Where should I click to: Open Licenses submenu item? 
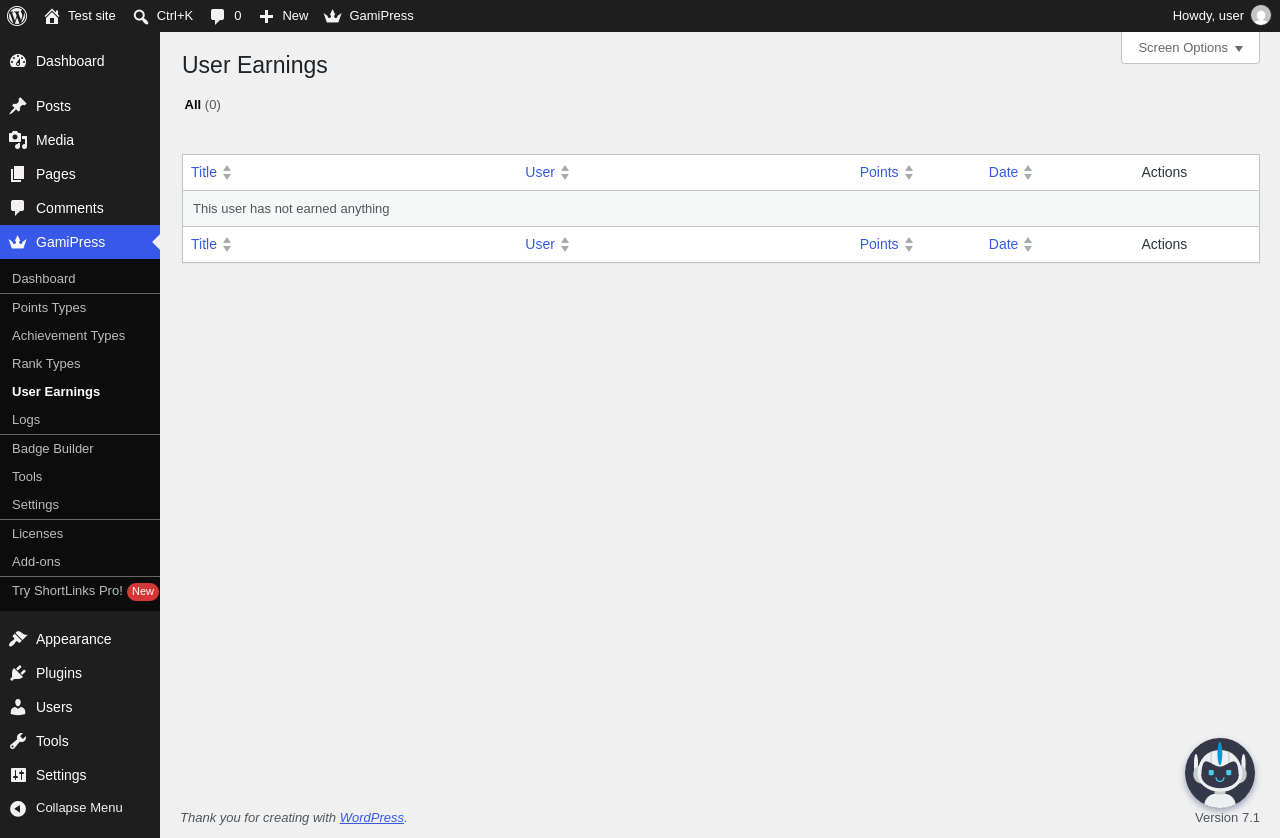[x=80, y=533]
